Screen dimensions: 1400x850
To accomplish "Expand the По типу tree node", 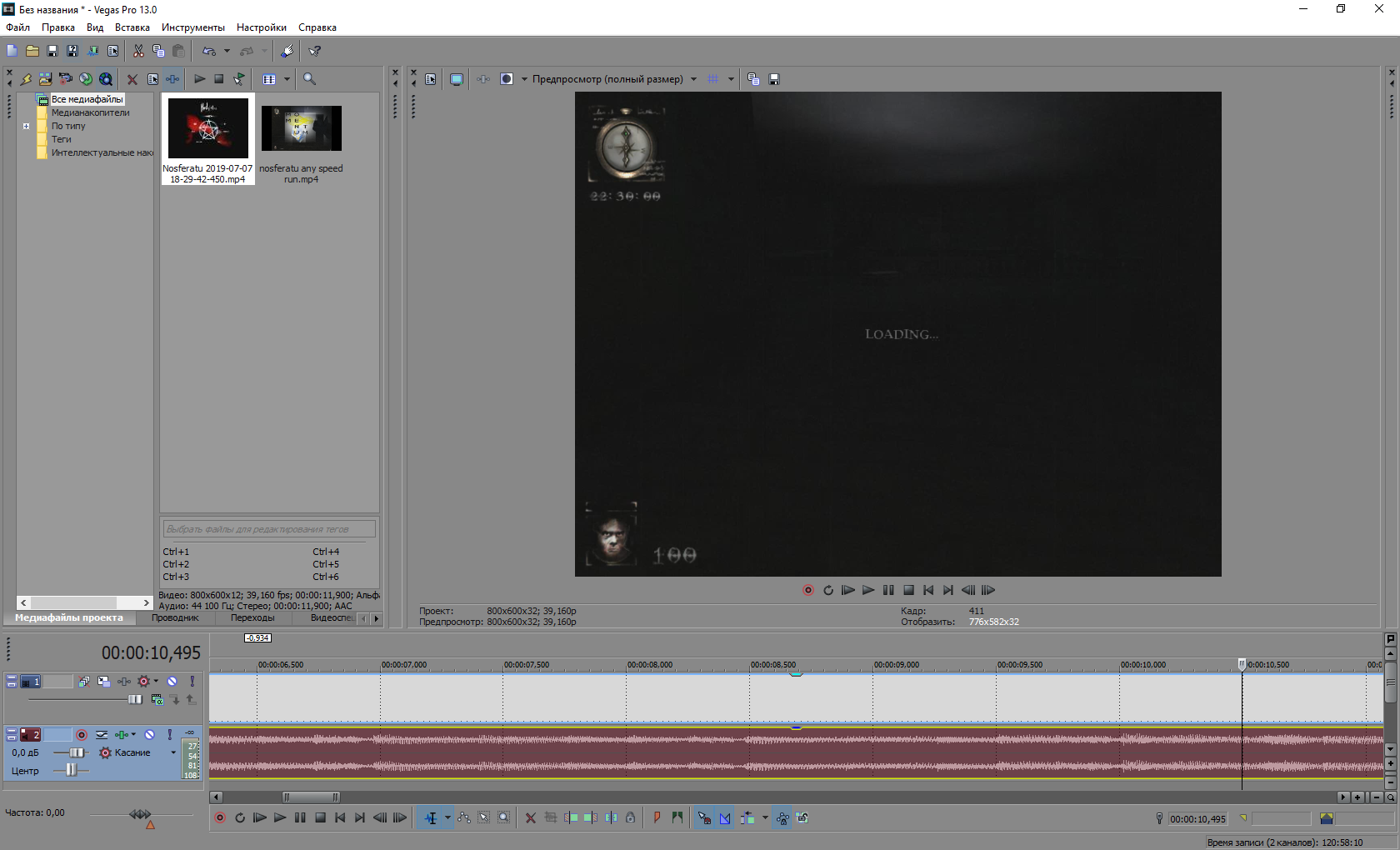I will (27, 127).
